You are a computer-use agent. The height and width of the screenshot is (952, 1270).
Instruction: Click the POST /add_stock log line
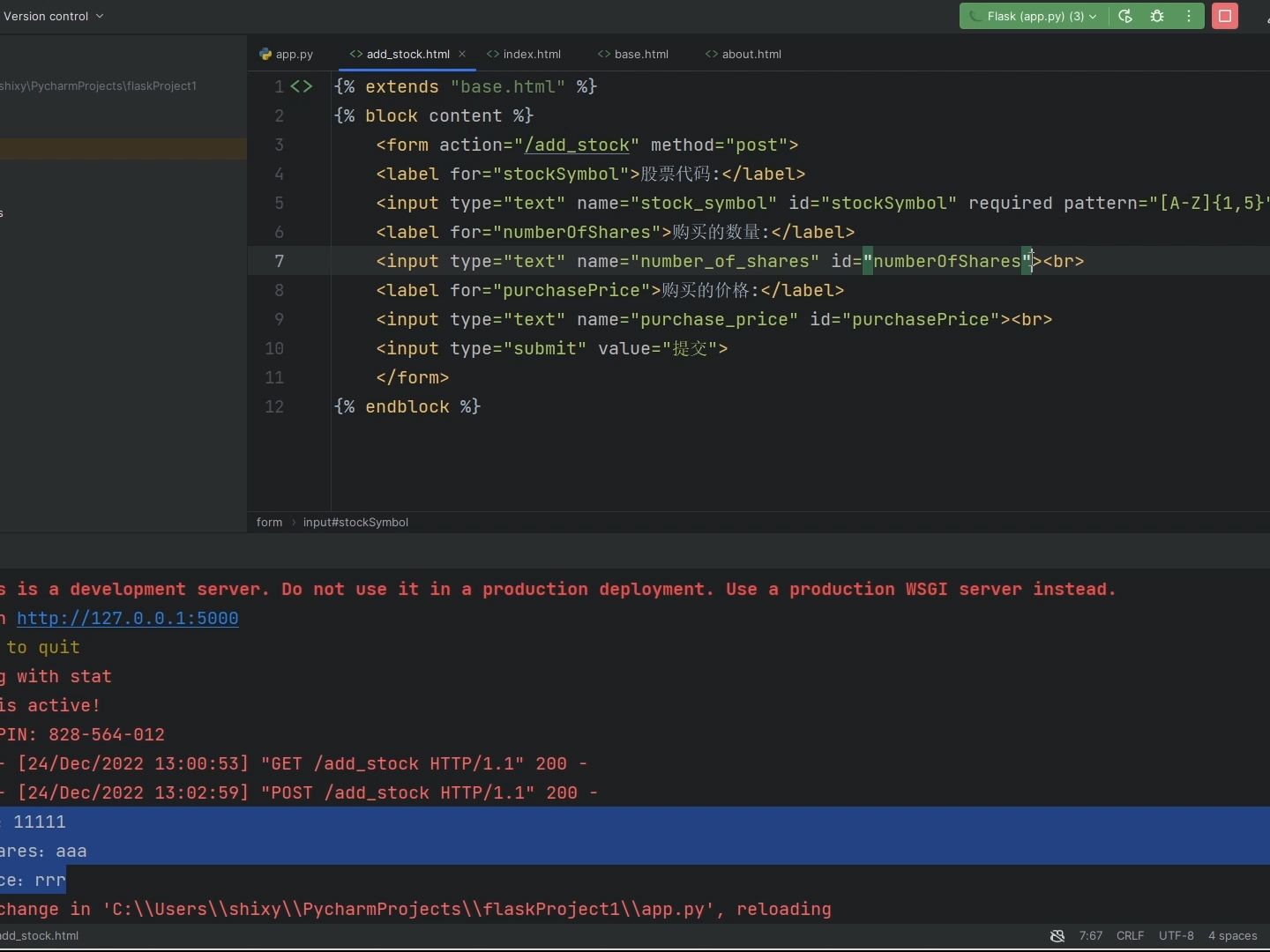click(x=299, y=792)
